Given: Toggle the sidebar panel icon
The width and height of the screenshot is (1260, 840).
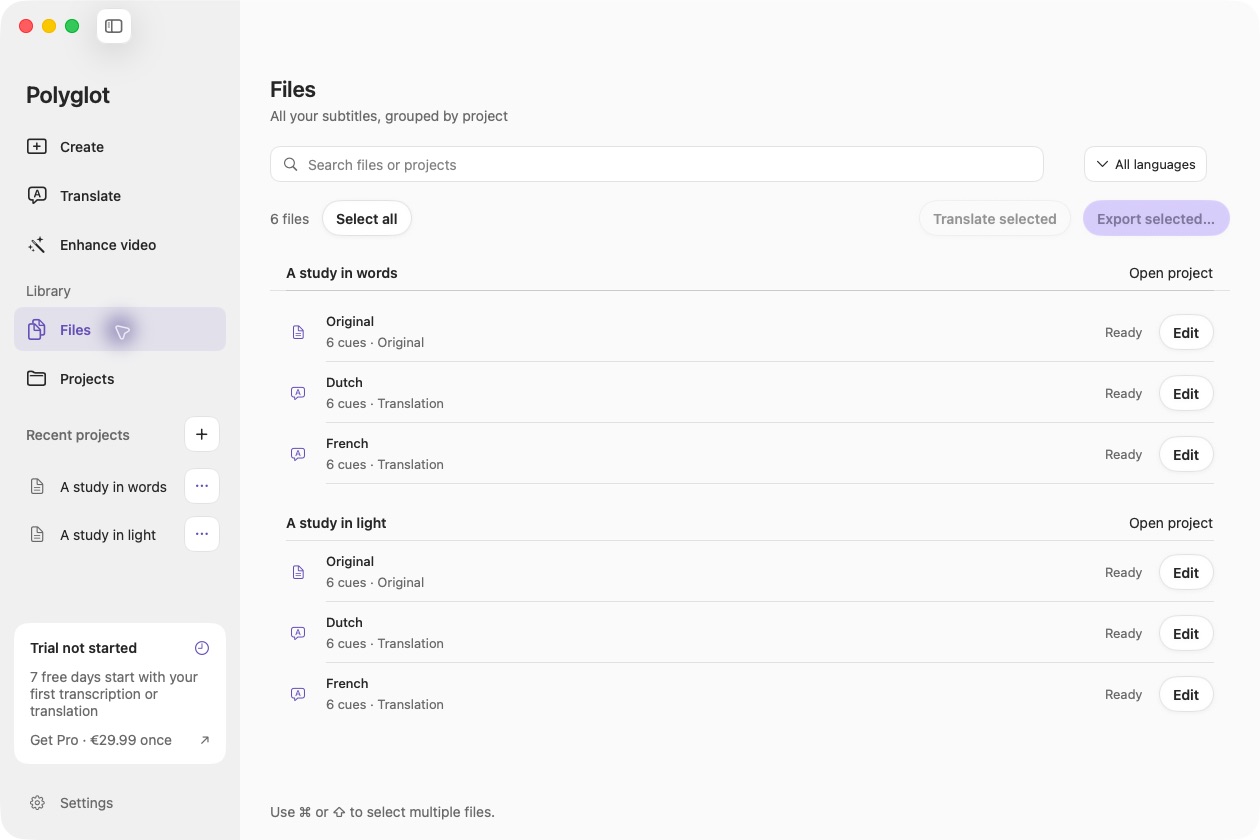Looking at the screenshot, I should pos(114,26).
